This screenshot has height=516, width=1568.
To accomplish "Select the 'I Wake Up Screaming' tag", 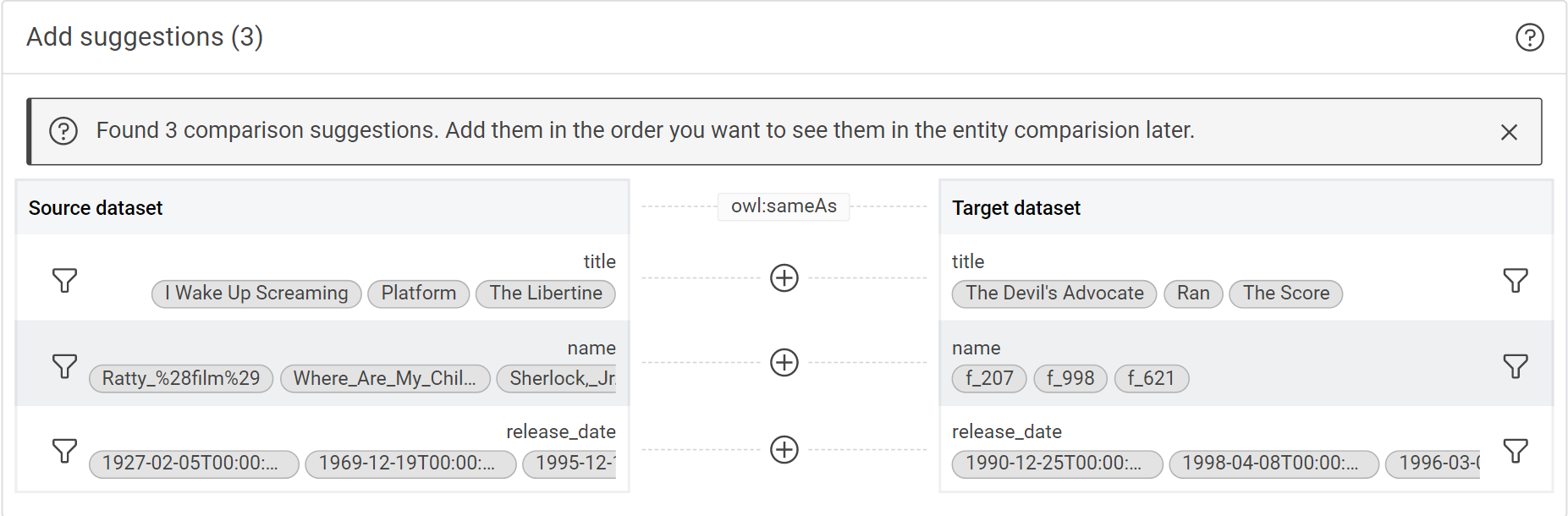I will tap(256, 294).
